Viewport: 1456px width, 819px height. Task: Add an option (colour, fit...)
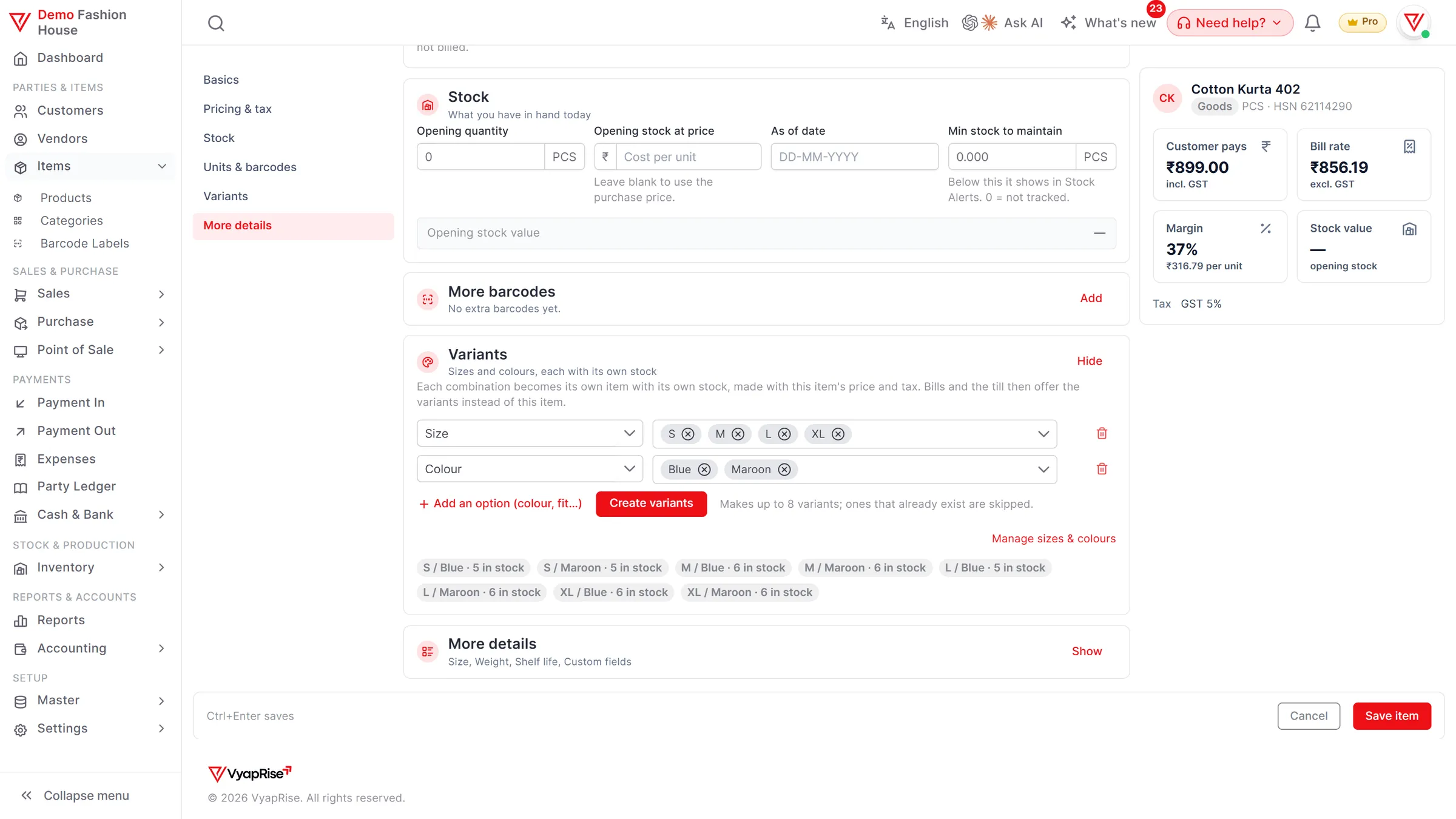tap(500, 504)
